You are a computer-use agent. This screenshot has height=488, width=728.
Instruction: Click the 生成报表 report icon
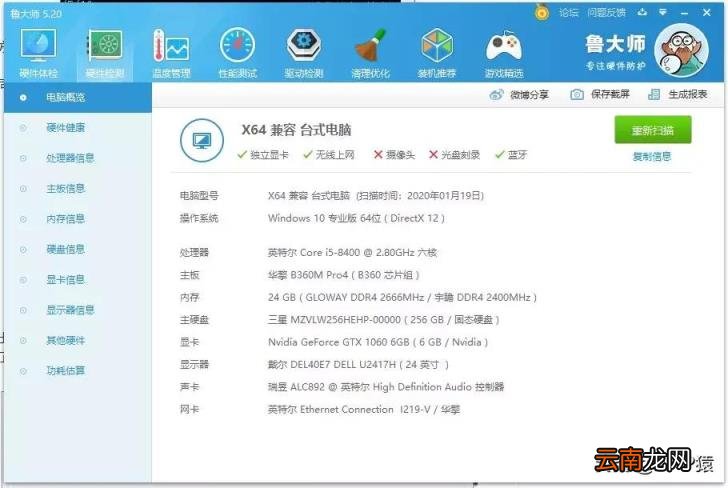click(654, 94)
